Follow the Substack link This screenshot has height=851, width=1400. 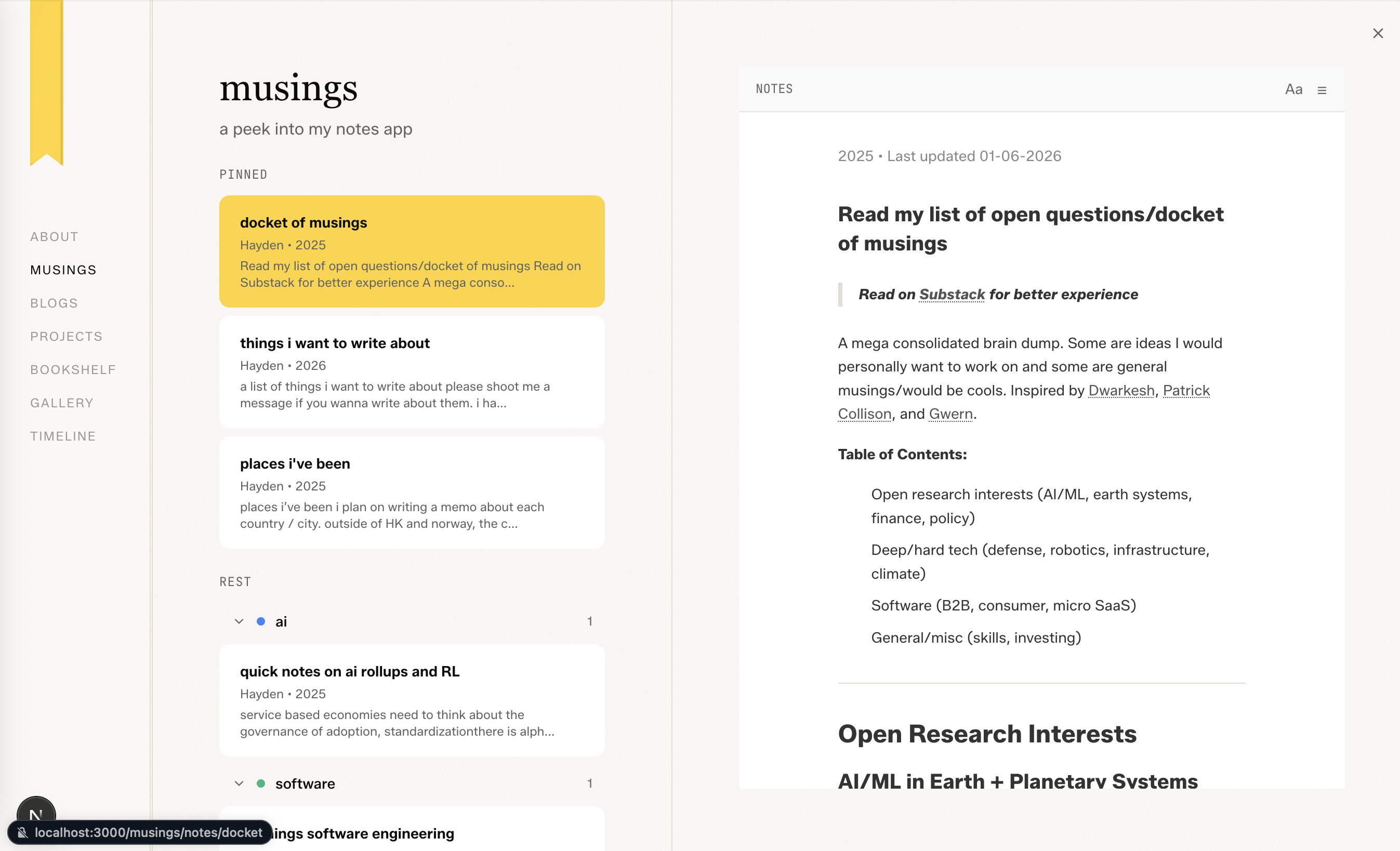point(952,294)
